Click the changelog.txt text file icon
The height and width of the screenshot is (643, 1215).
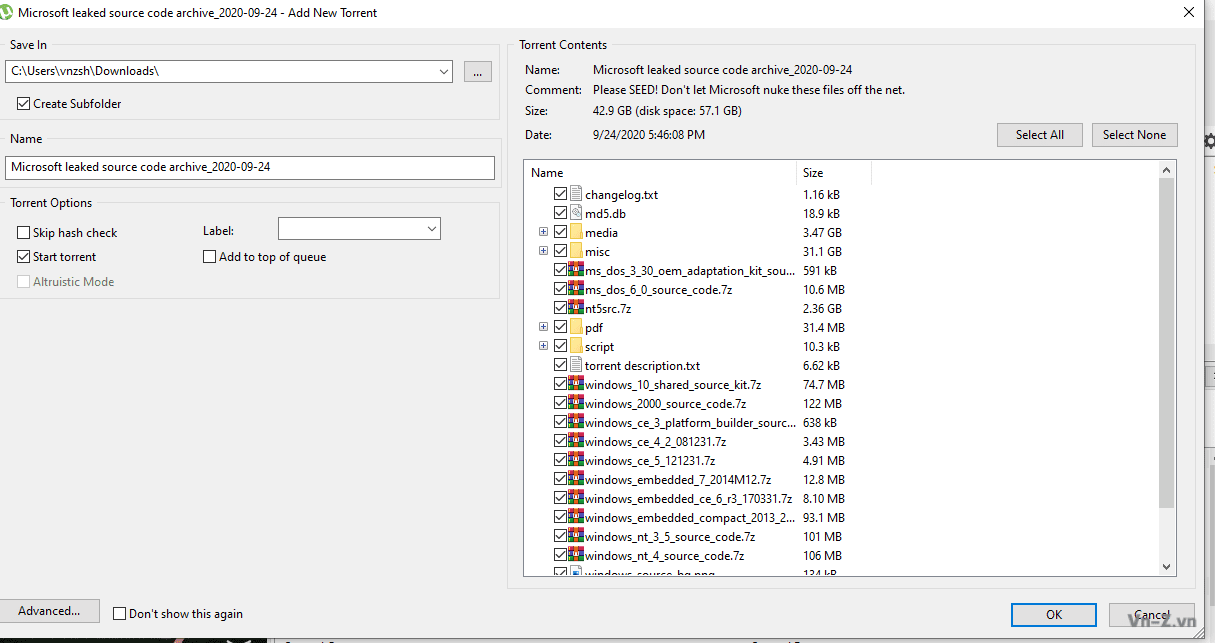576,194
